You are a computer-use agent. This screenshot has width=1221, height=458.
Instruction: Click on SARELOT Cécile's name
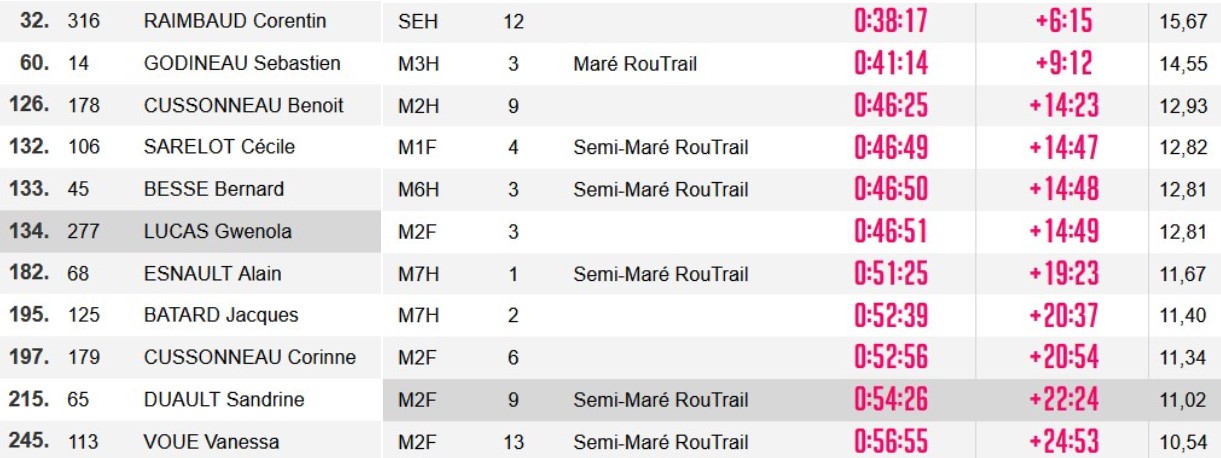click(219, 147)
